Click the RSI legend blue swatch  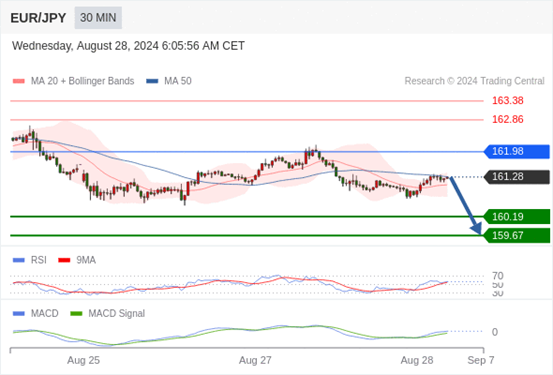(x=19, y=260)
